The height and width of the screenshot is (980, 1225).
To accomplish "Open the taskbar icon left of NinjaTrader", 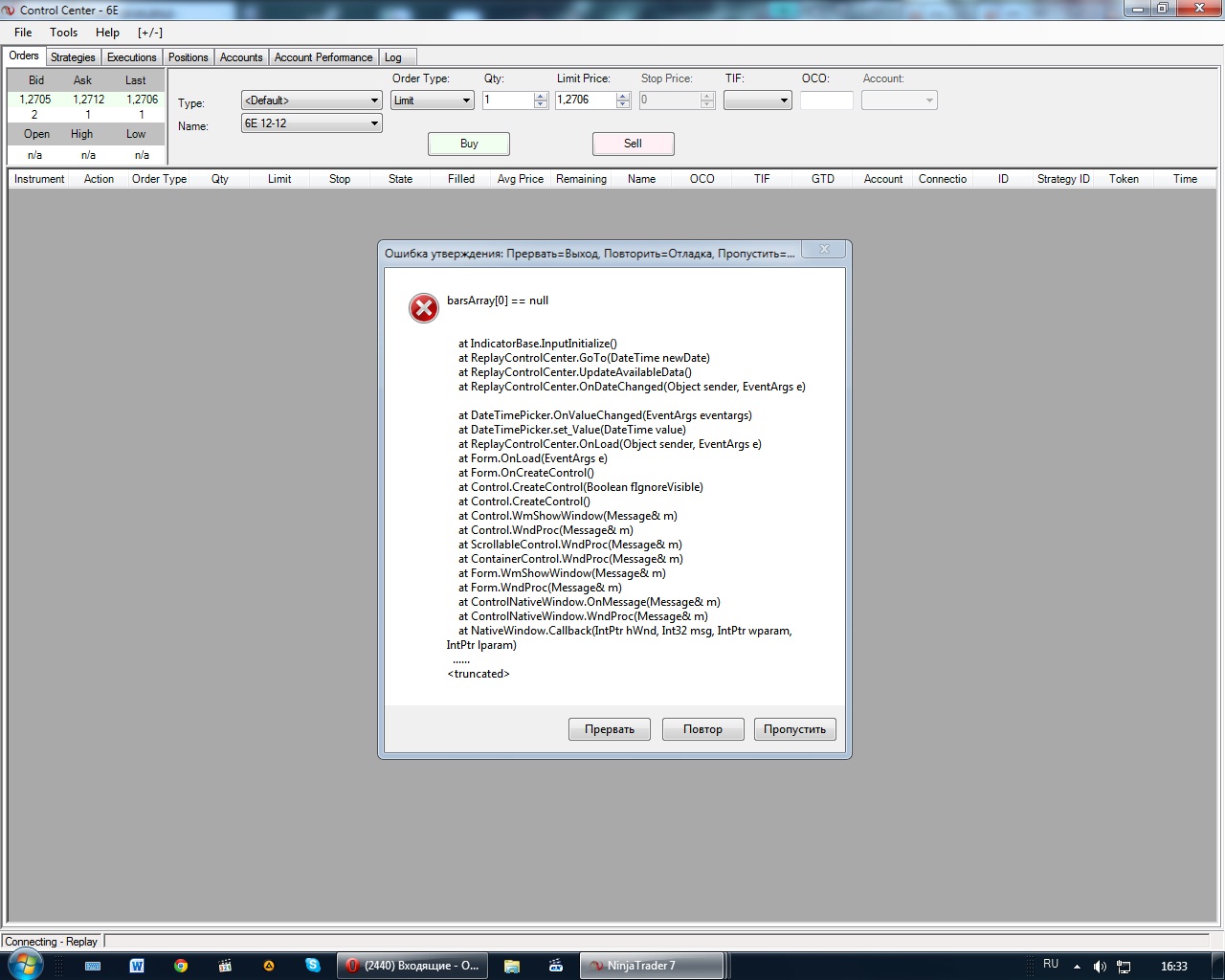I will pyautogui.click(x=556, y=966).
